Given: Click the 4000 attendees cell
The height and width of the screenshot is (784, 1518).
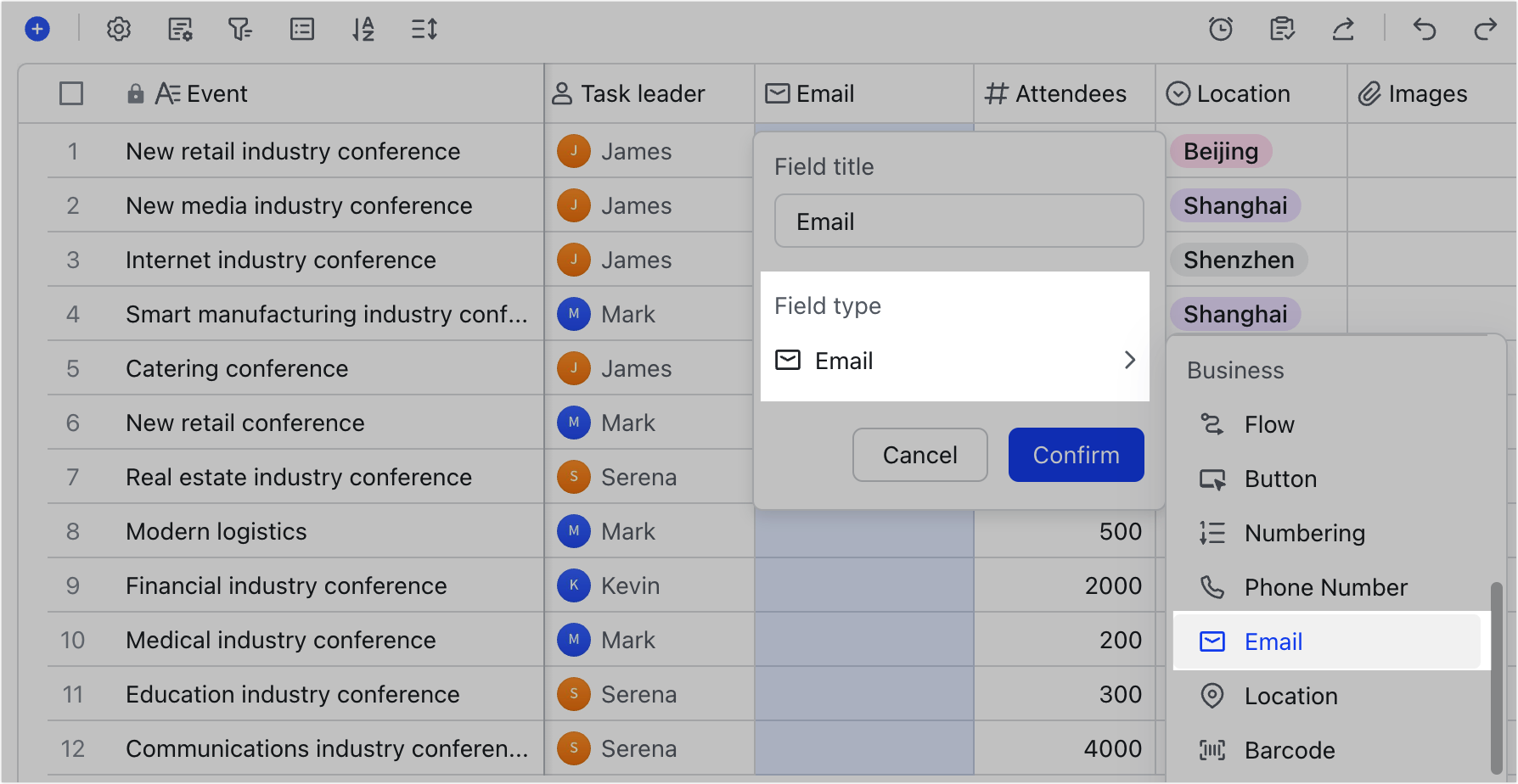Looking at the screenshot, I should tap(1064, 748).
